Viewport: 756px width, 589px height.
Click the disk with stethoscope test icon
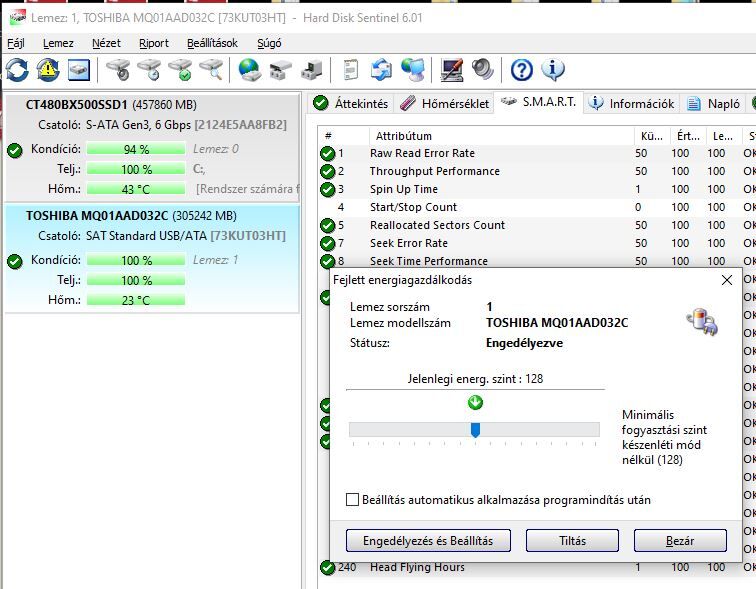[x=119, y=70]
